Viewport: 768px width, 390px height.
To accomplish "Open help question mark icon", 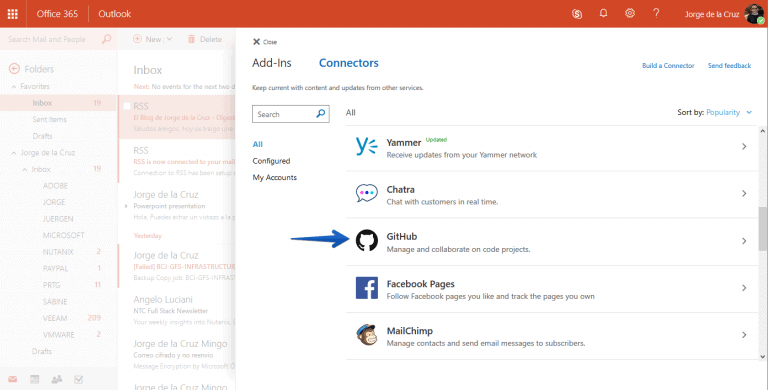I will pyautogui.click(x=656, y=13).
